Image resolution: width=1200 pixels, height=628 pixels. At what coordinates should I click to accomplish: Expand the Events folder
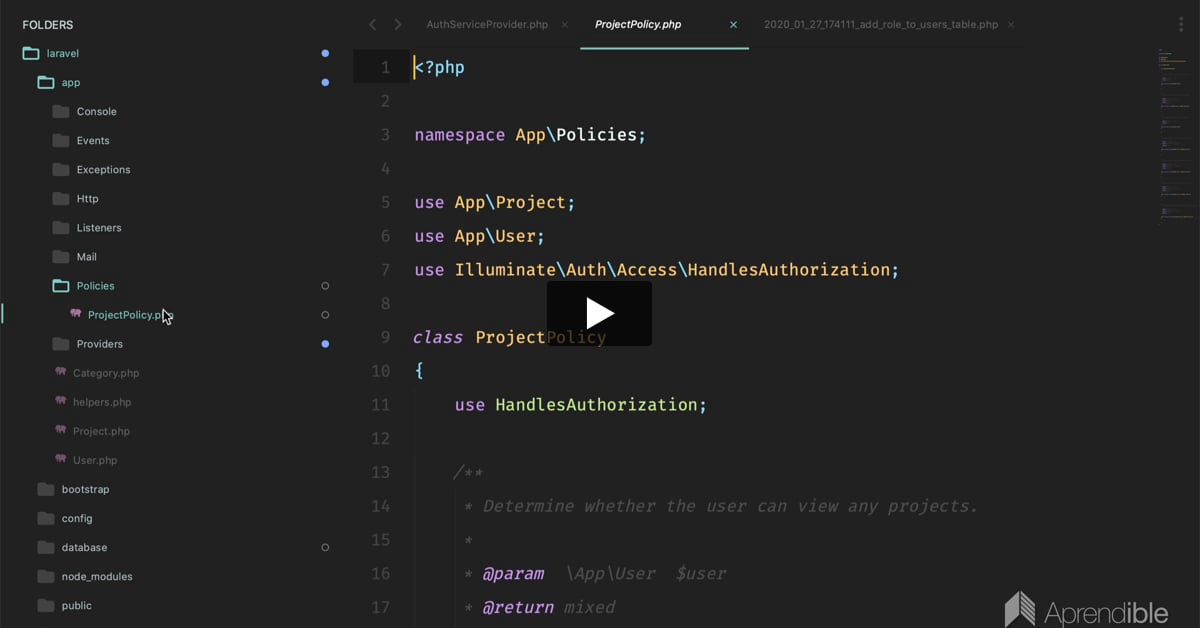(93, 140)
